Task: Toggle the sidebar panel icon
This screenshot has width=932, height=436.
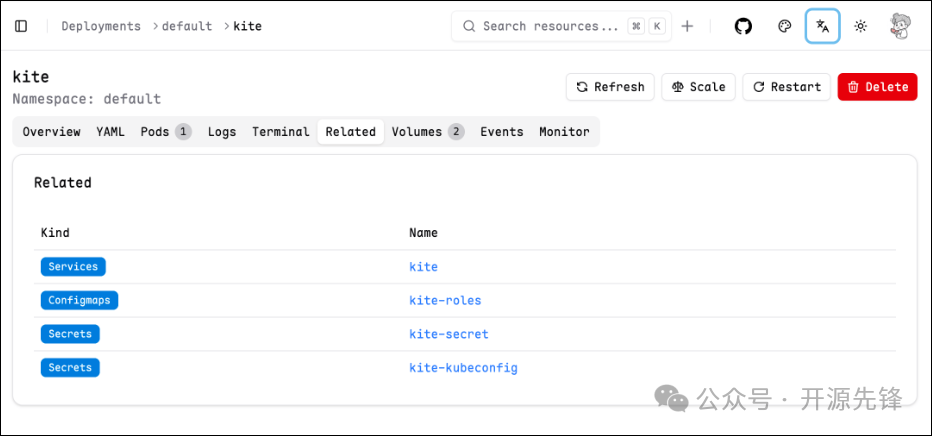Action: [21, 26]
